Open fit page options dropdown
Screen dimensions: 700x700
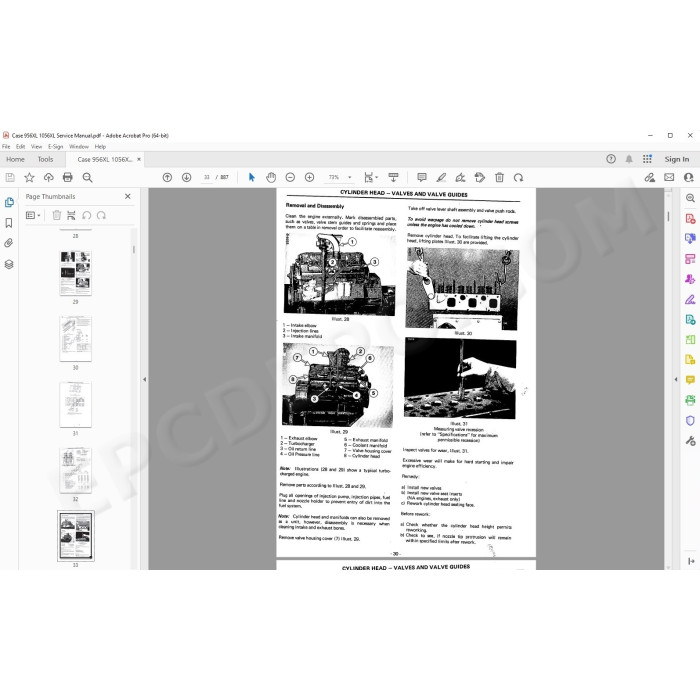pyautogui.click(x=371, y=178)
